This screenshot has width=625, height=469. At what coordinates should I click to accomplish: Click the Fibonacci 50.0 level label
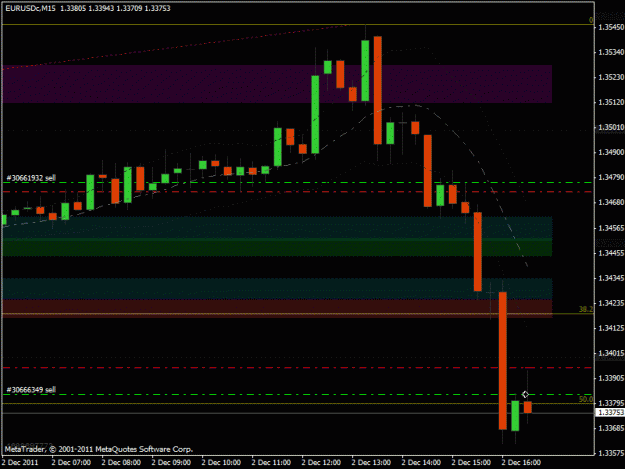click(x=586, y=399)
